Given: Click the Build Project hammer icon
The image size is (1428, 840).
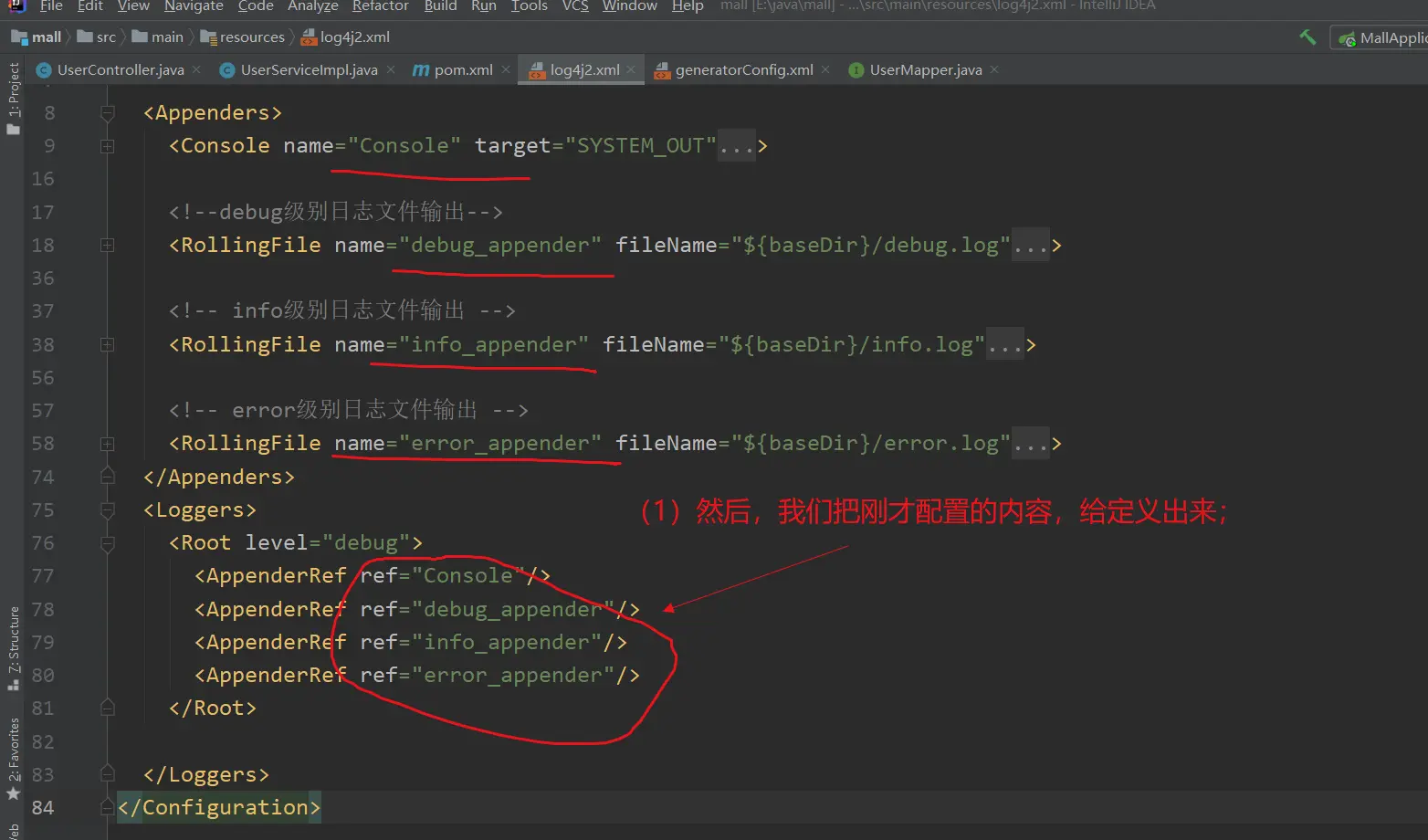Looking at the screenshot, I should coord(1307,37).
